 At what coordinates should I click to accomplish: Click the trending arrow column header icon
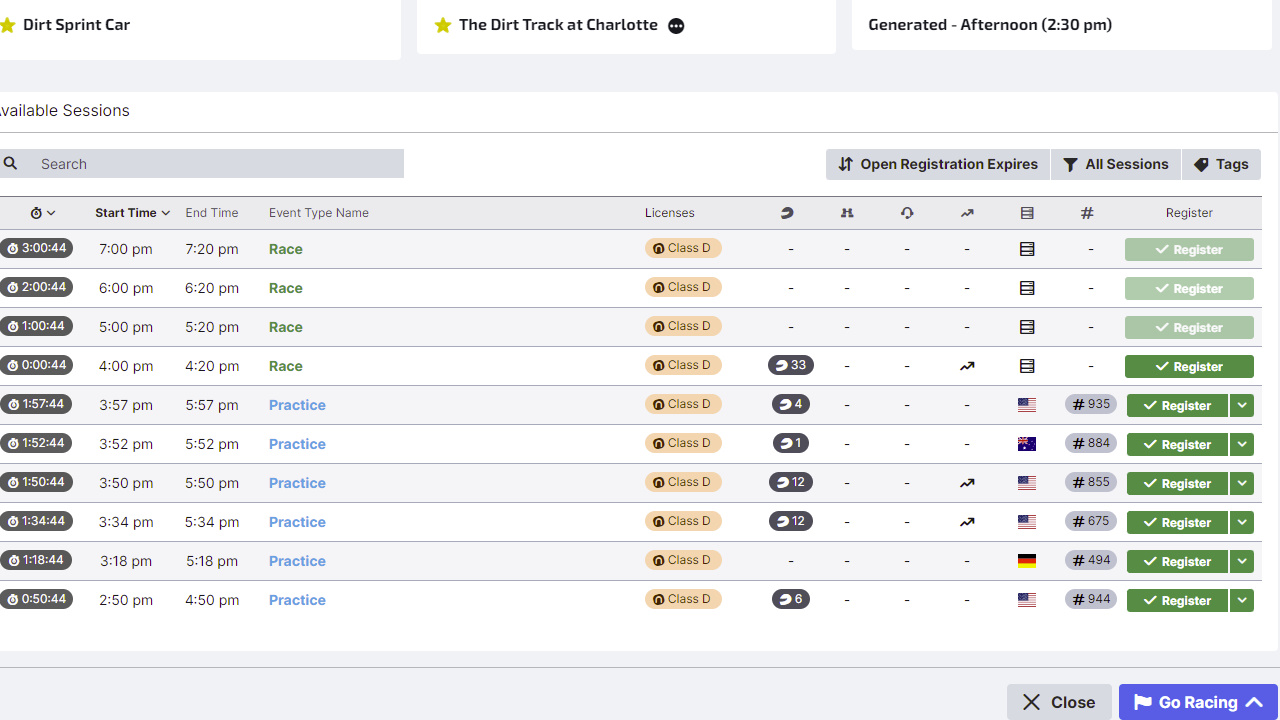[967, 213]
